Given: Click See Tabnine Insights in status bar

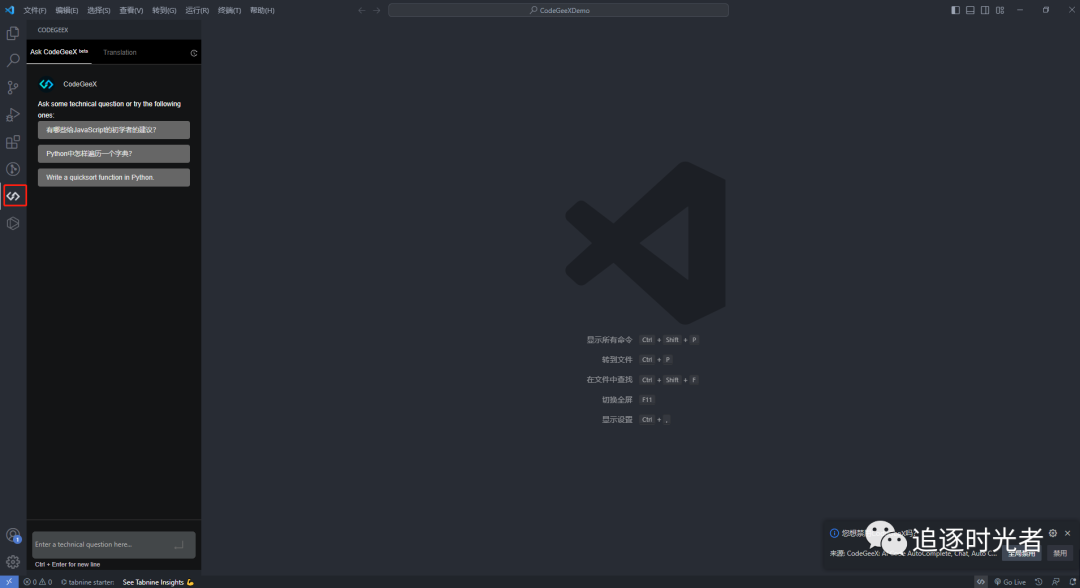Looking at the screenshot, I should coord(158,582).
